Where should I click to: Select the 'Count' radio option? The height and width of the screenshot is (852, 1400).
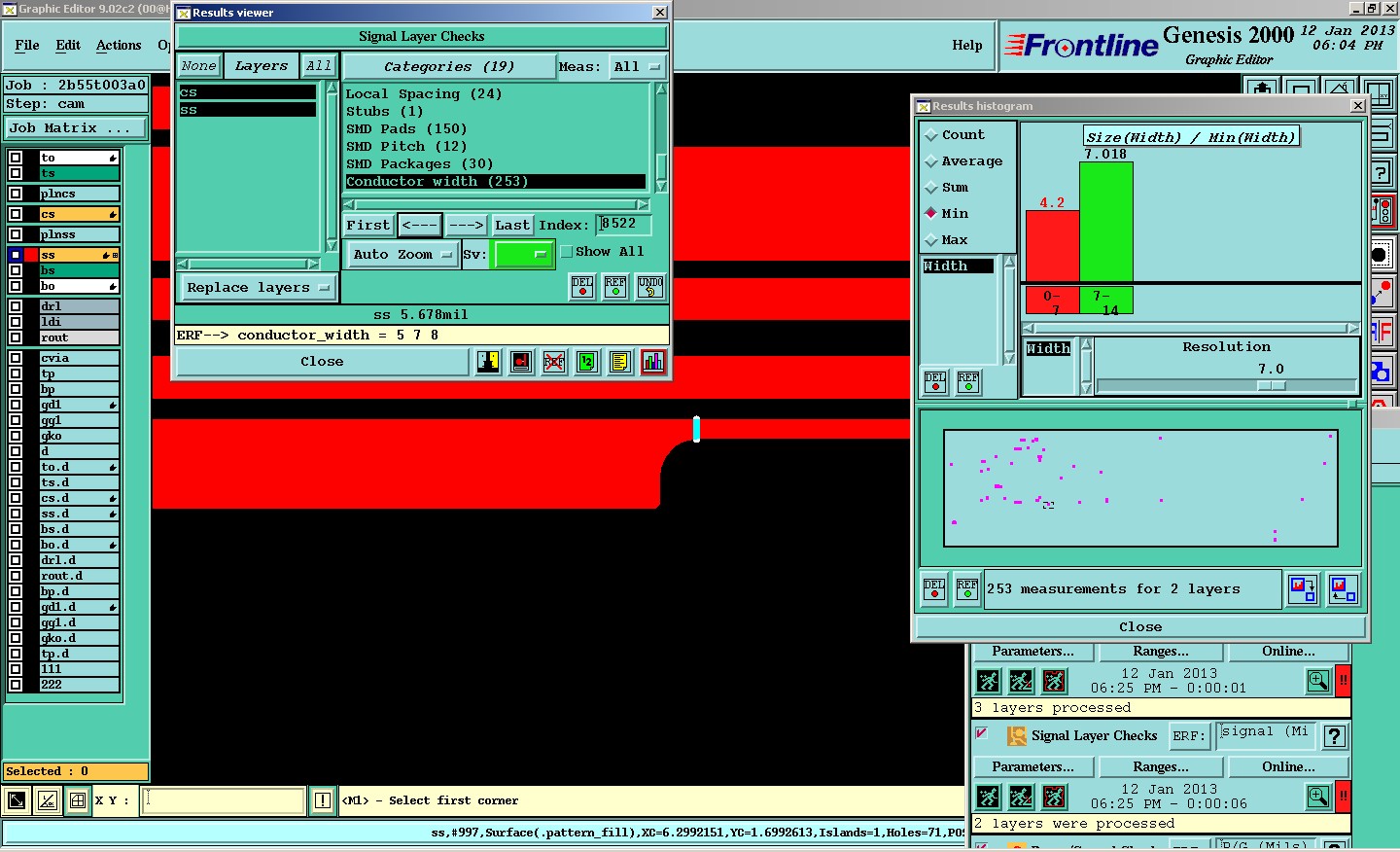[x=930, y=135]
